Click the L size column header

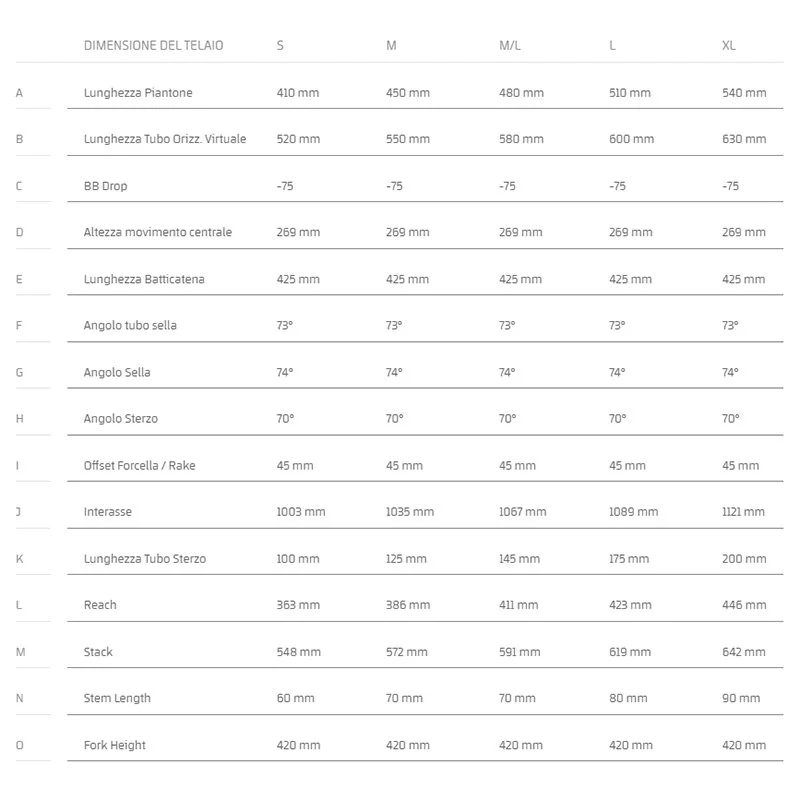[x=612, y=45]
